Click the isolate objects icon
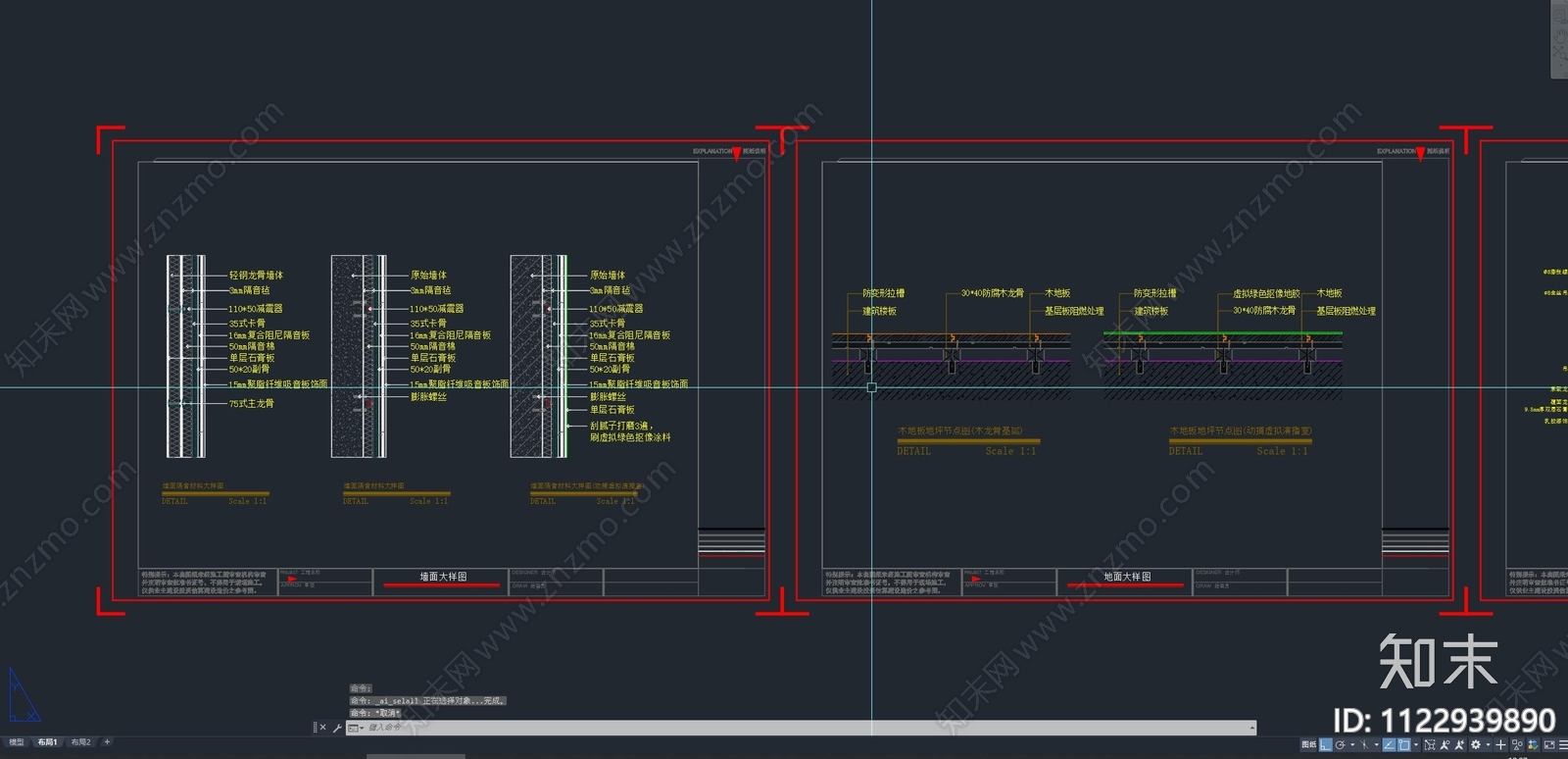This screenshot has width=1568, height=759. point(1517,744)
